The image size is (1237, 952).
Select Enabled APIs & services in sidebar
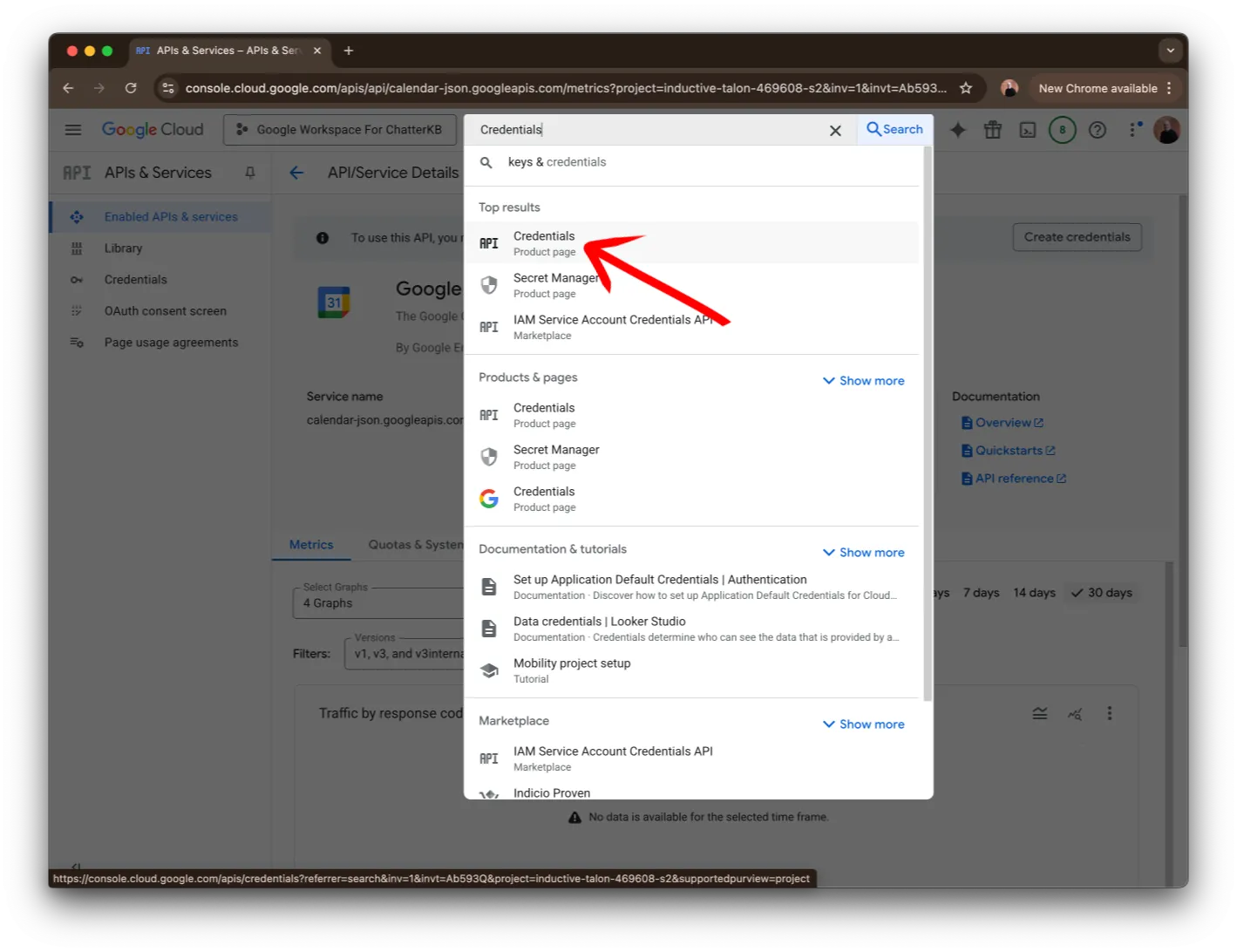point(160,217)
